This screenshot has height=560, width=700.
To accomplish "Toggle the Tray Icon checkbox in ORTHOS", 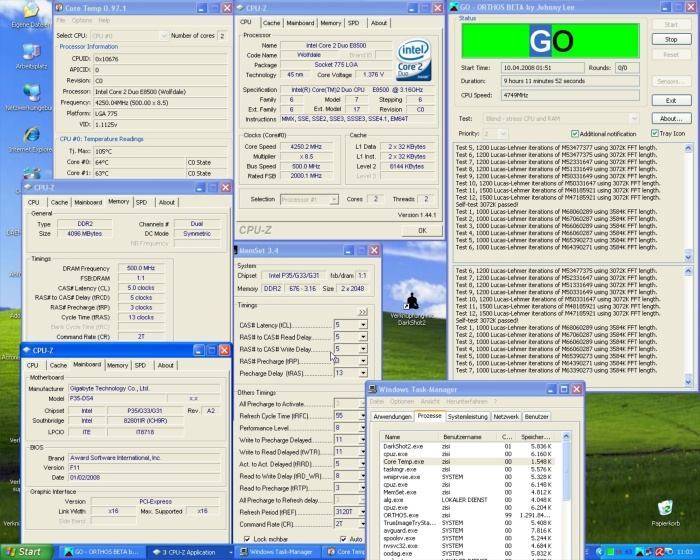I will (654, 133).
